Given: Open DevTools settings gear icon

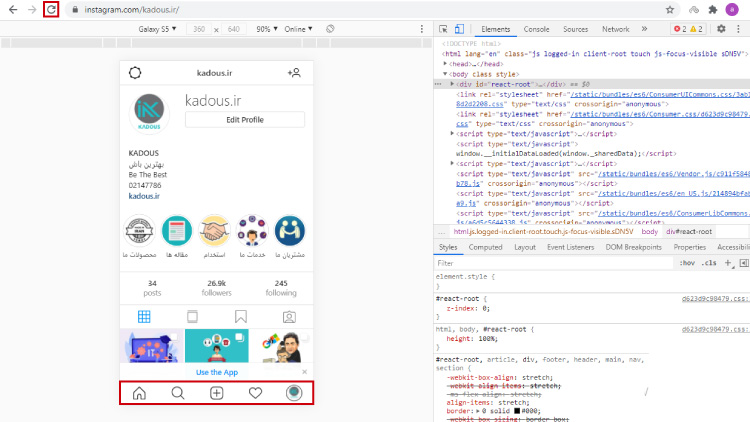Looking at the screenshot, I should pos(721,29).
